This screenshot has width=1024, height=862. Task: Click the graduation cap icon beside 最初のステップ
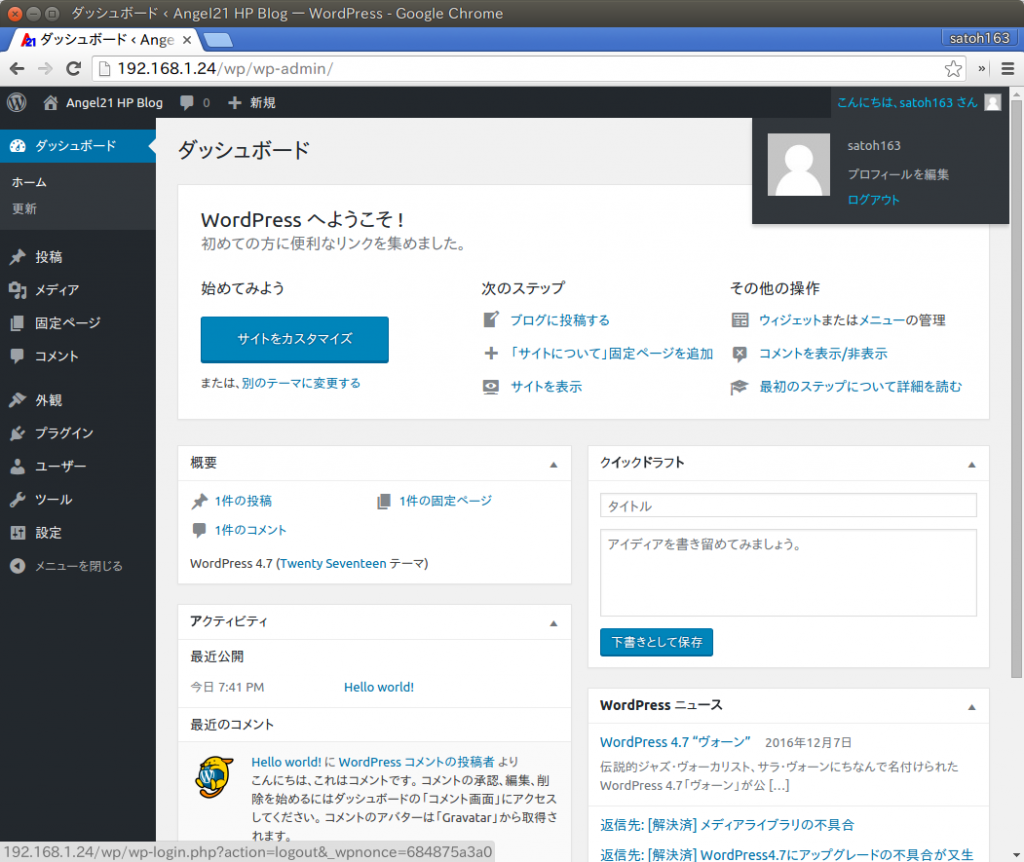point(739,387)
